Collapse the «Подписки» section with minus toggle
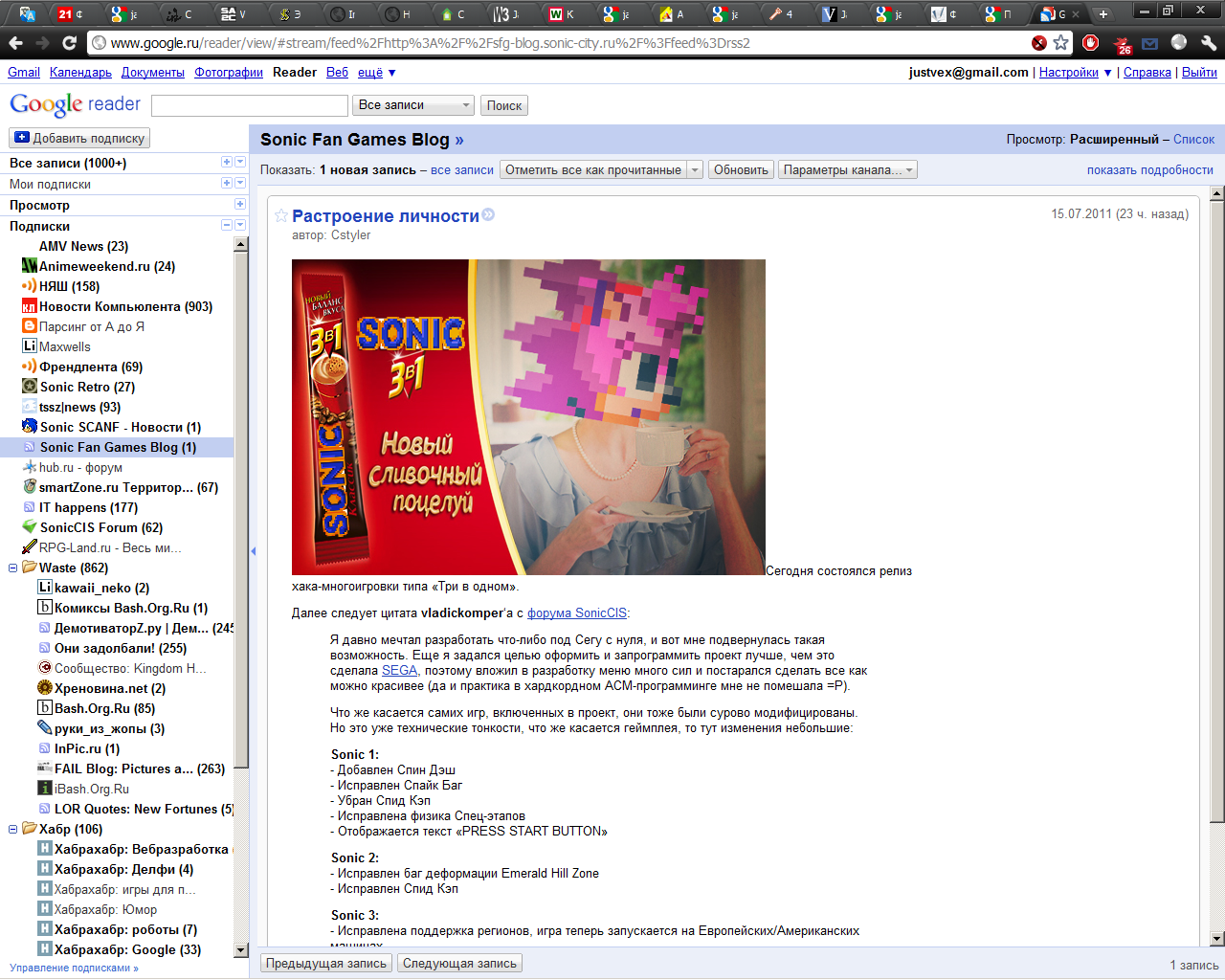This screenshot has width=1225, height=980. tap(227, 226)
